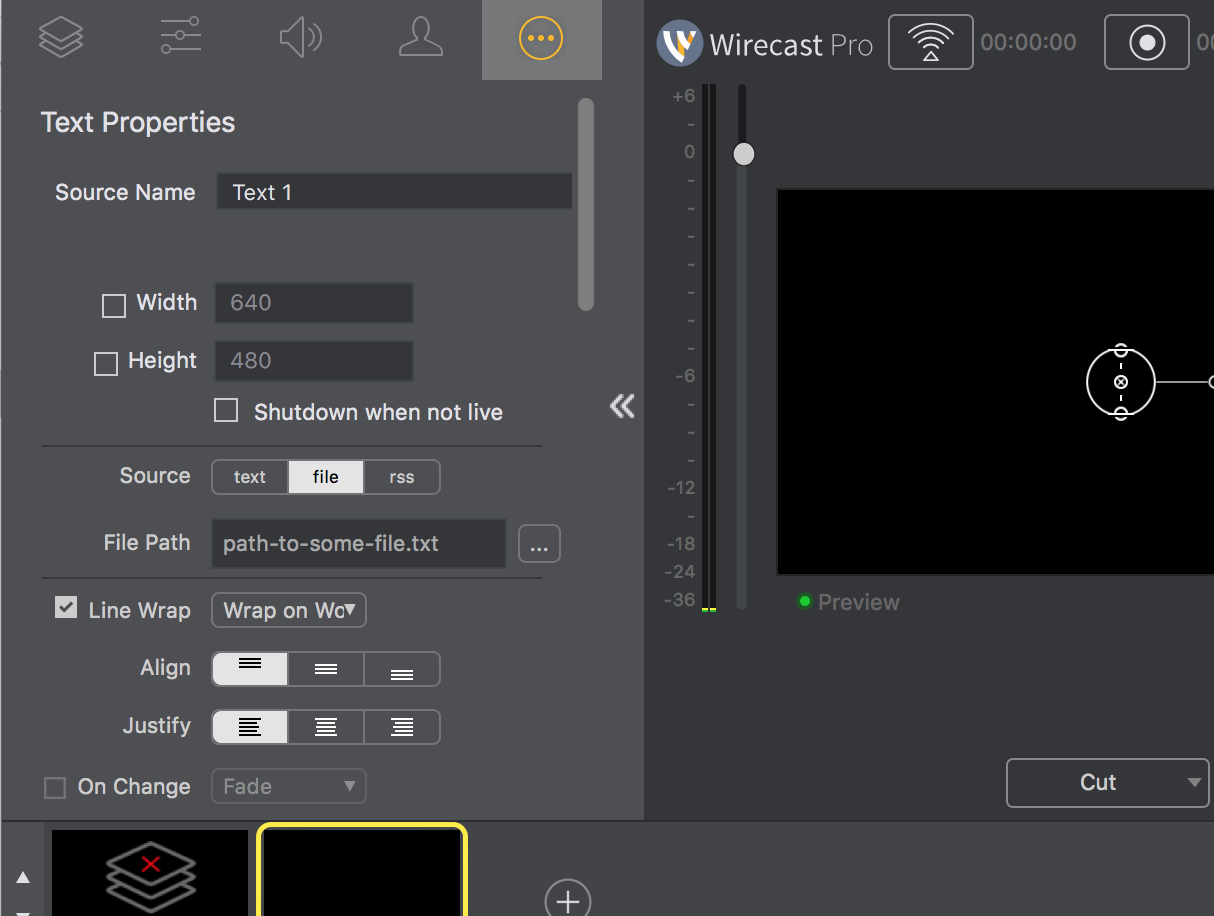The image size is (1214, 916).
Task: Open the audio speaker tab icon
Action: pyautogui.click(x=300, y=39)
